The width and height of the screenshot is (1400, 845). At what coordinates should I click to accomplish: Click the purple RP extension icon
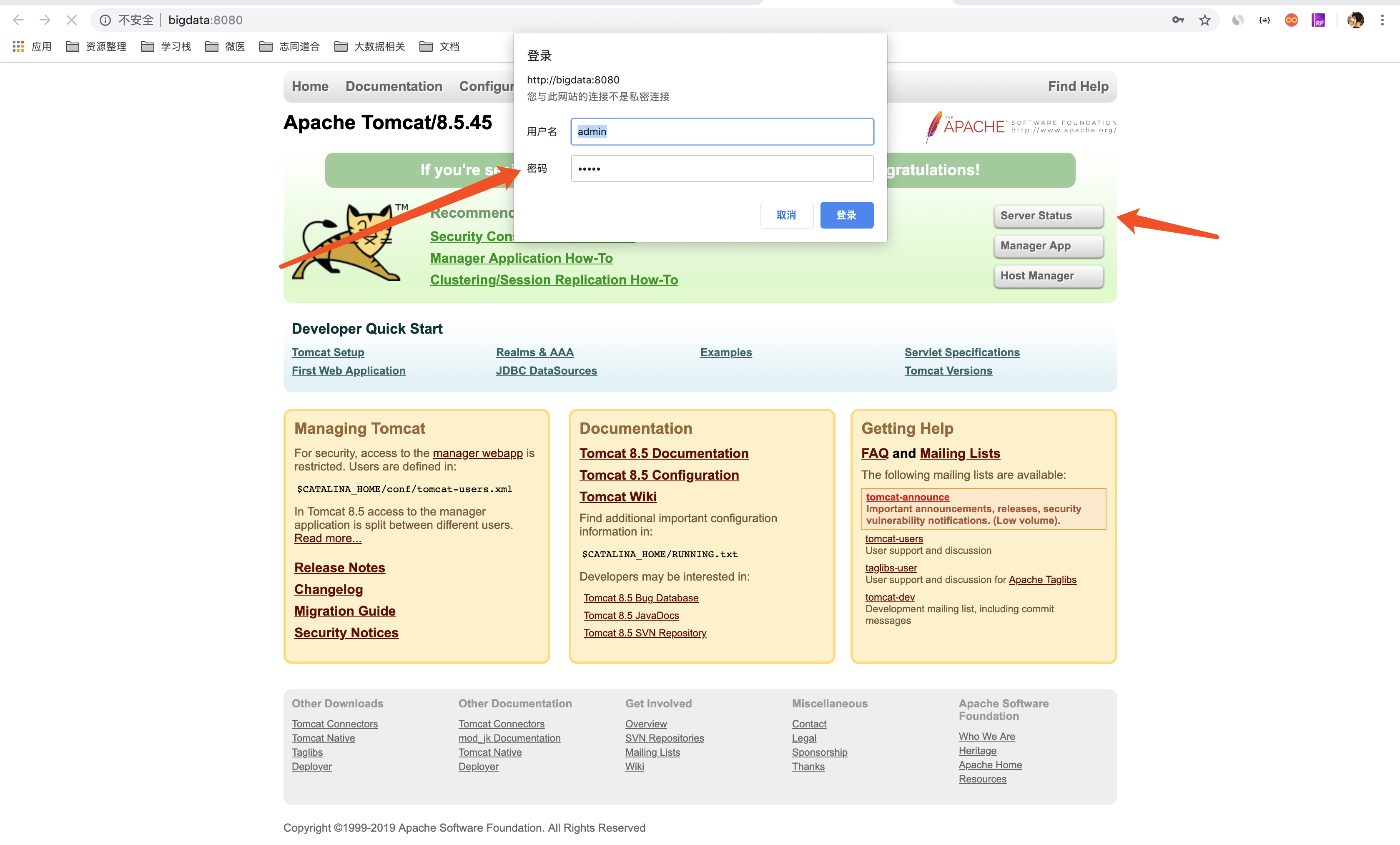(1318, 20)
